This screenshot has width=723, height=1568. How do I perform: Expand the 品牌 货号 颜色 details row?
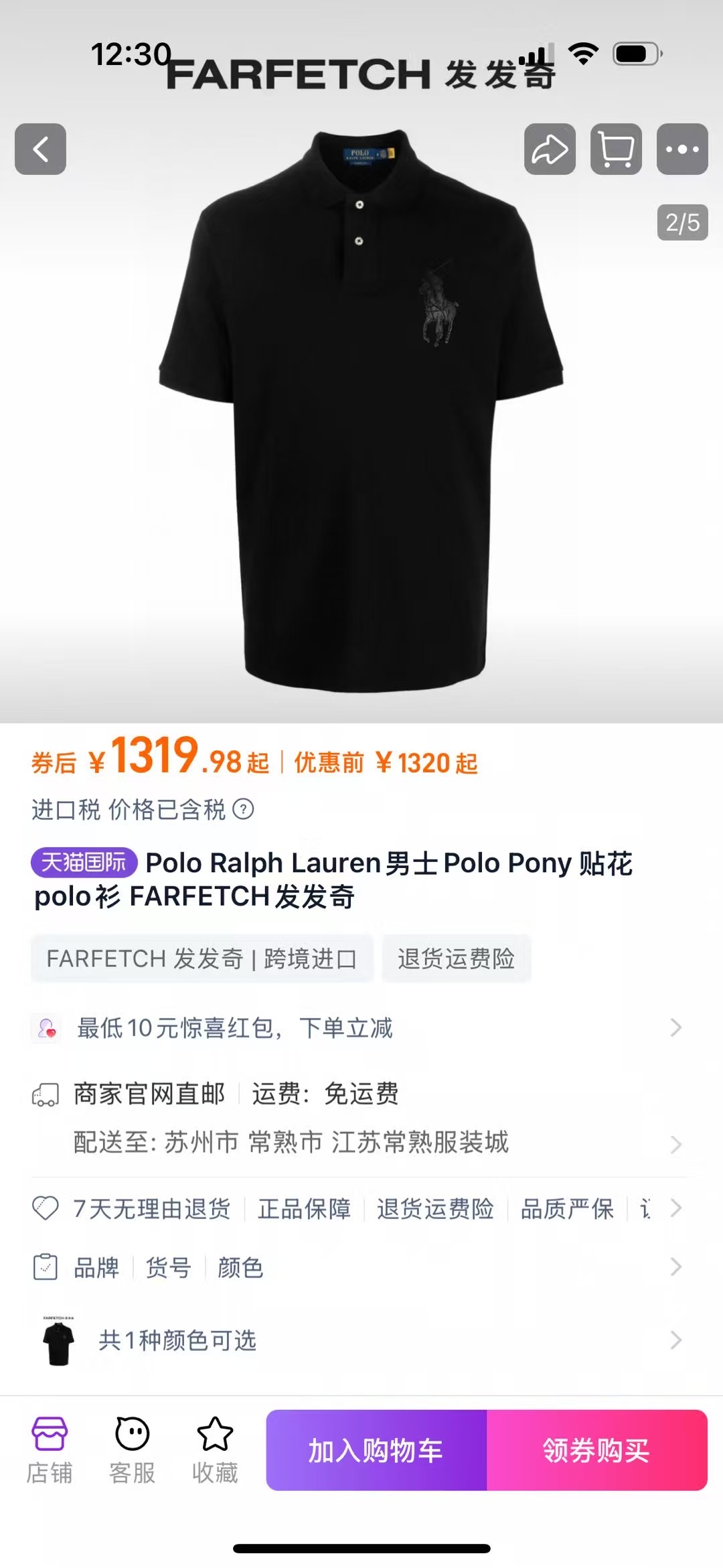pyautogui.click(x=676, y=1267)
